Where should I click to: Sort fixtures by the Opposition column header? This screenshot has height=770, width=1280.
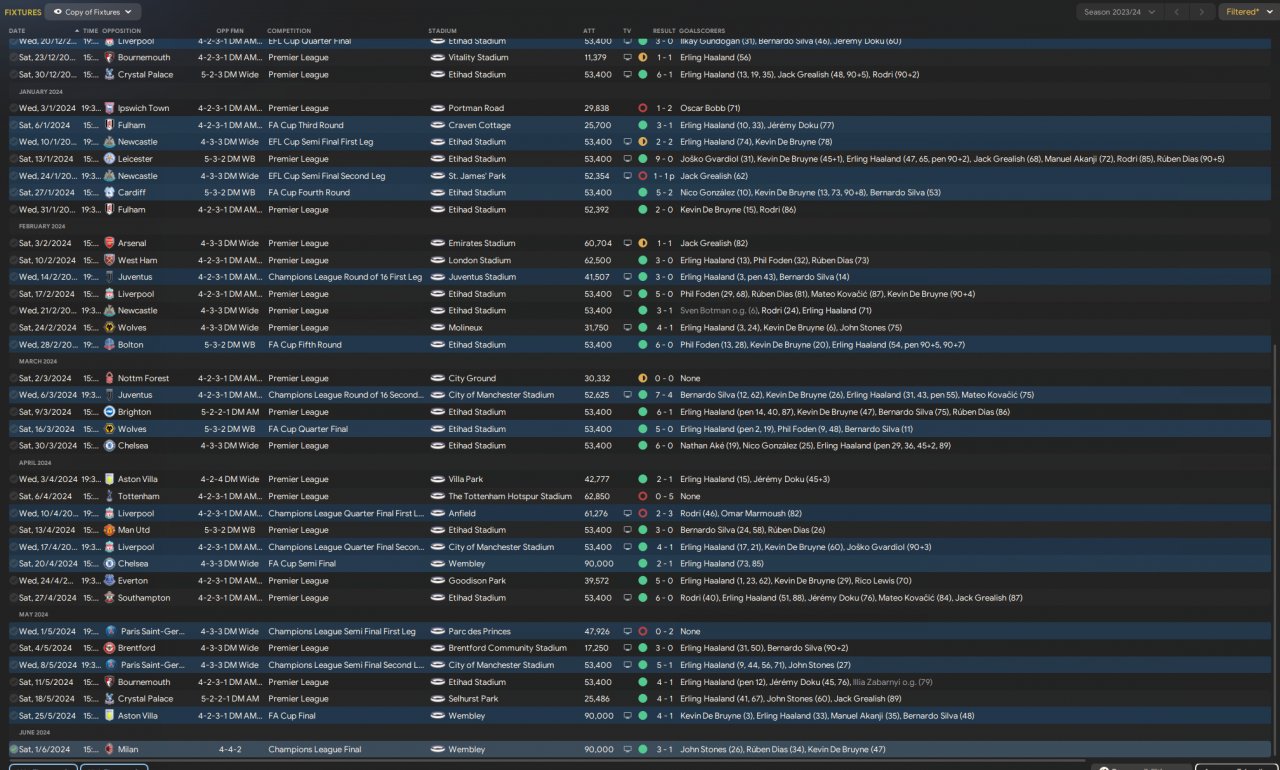click(x=122, y=31)
